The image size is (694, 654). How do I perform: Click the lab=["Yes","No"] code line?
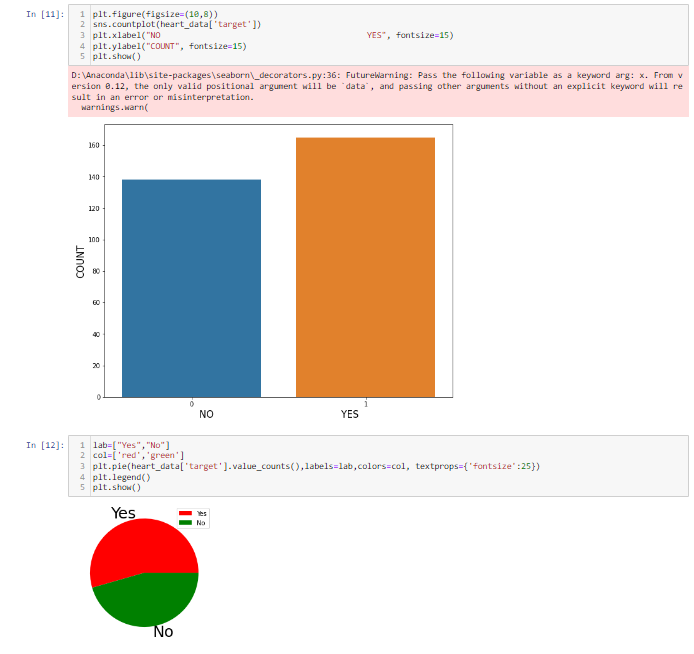(131, 445)
